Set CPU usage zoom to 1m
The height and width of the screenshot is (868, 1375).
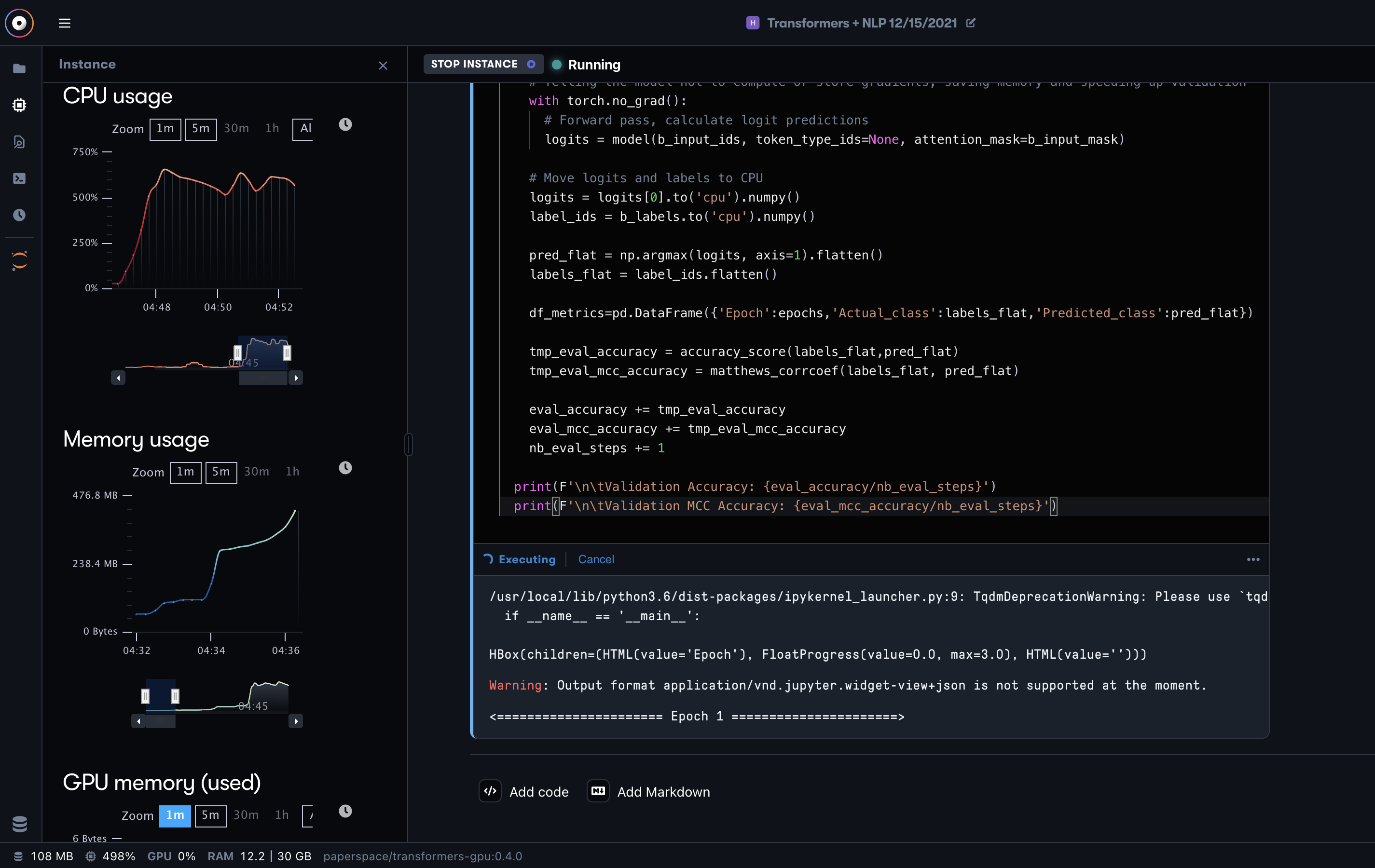165,129
